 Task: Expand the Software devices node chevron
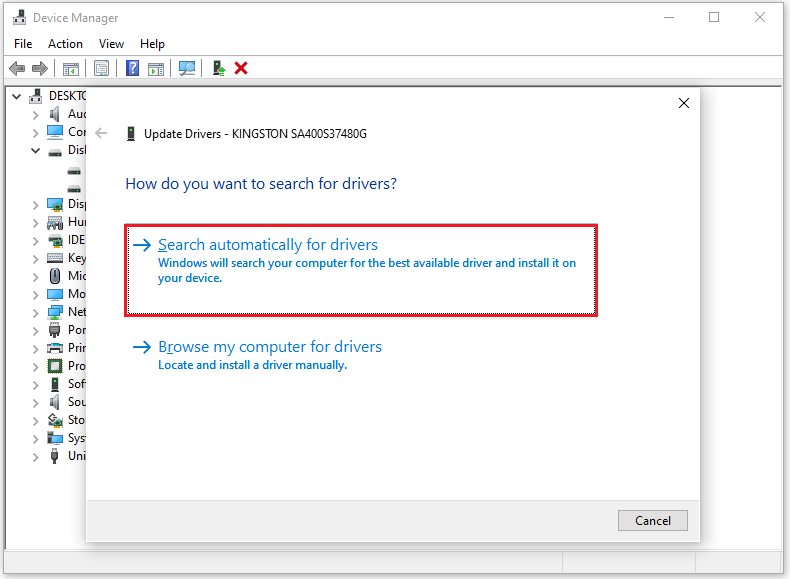pos(35,385)
